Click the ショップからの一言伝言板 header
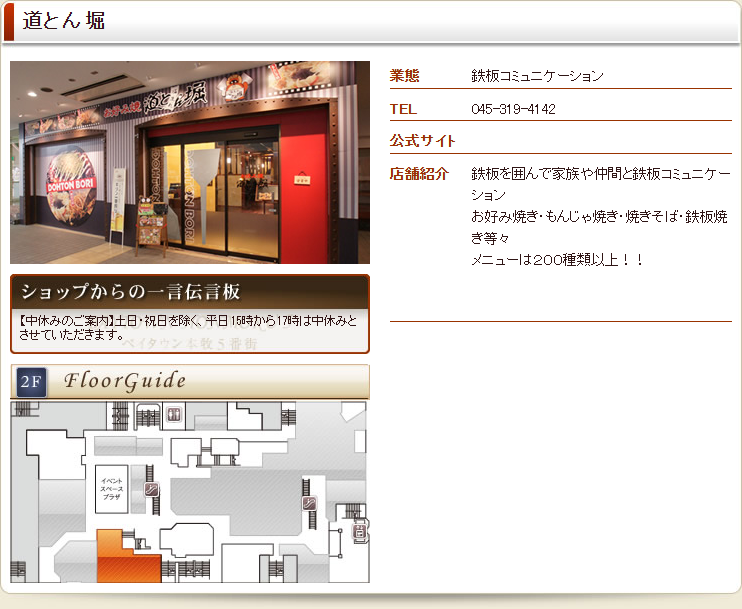Image resolution: width=742 pixels, height=609 pixels. tap(130, 292)
